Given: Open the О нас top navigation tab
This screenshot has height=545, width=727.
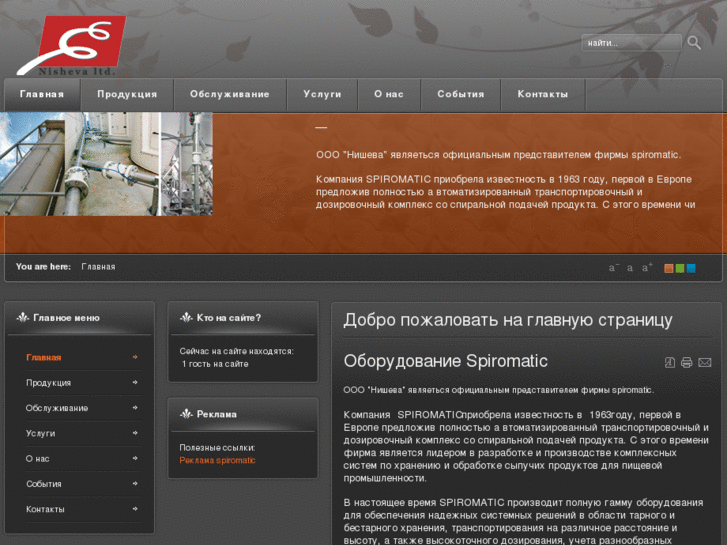Looking at the screenshot, I should pyautogui.click(x=389, y=94).
